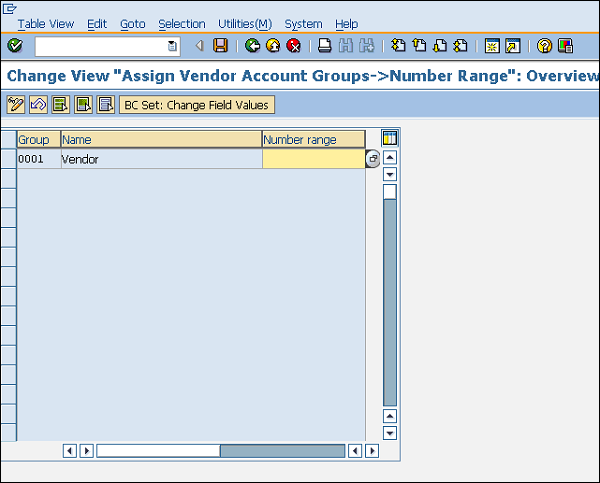This screenshot has height=483, width=600.
Task: Click the table select-all corner cell
Action: click(x=8, y=139)
